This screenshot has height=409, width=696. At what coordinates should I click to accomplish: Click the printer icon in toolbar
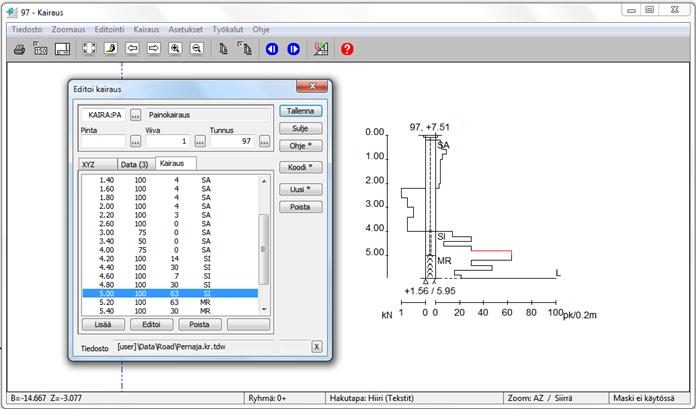(x=19, y=49)
